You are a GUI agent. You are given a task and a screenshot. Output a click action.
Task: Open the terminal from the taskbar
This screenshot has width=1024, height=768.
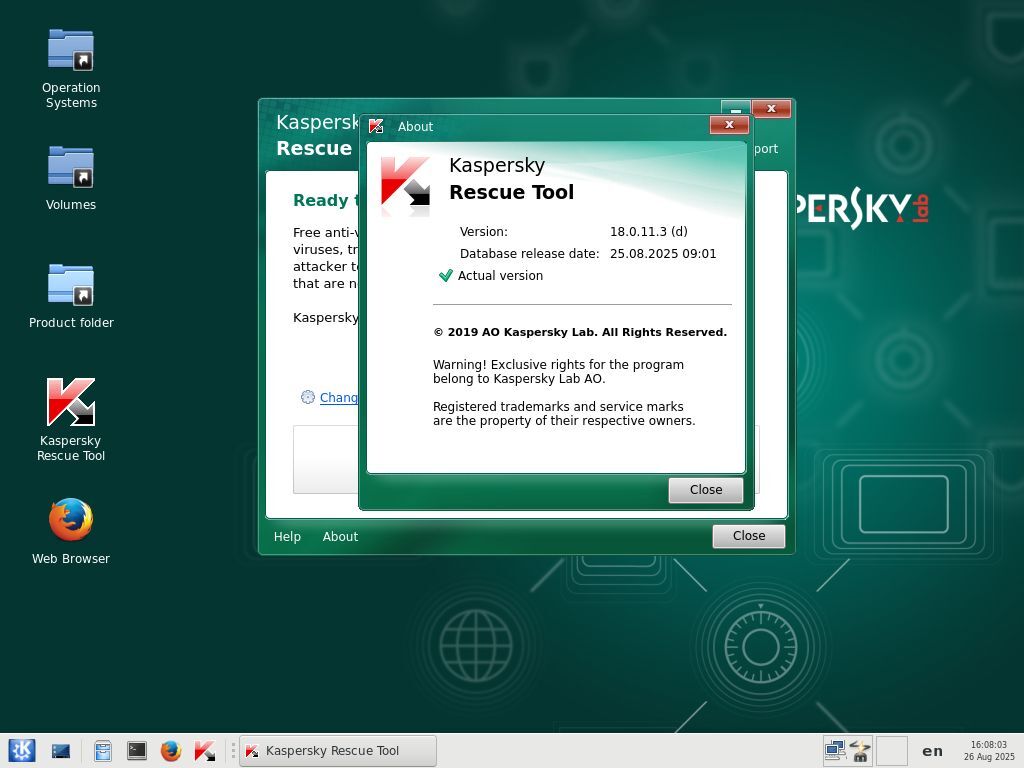[137, 750]
